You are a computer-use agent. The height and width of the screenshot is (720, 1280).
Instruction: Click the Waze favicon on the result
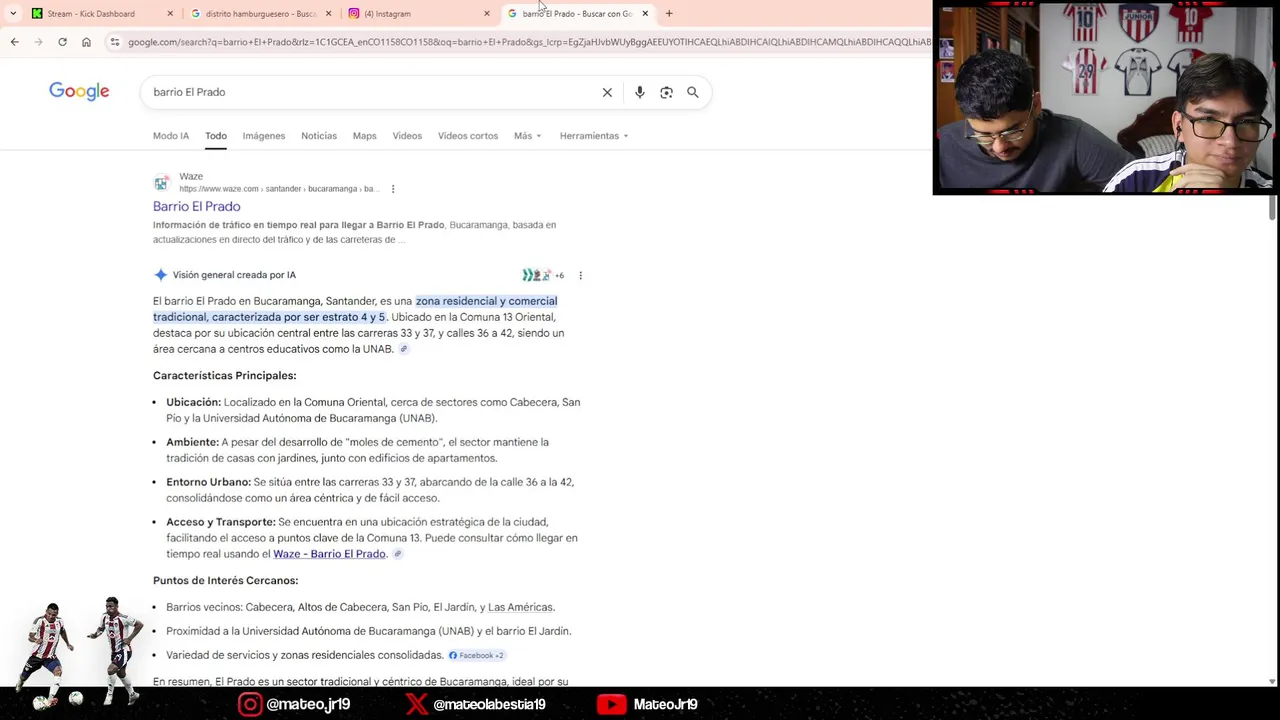tap(161, 183)
